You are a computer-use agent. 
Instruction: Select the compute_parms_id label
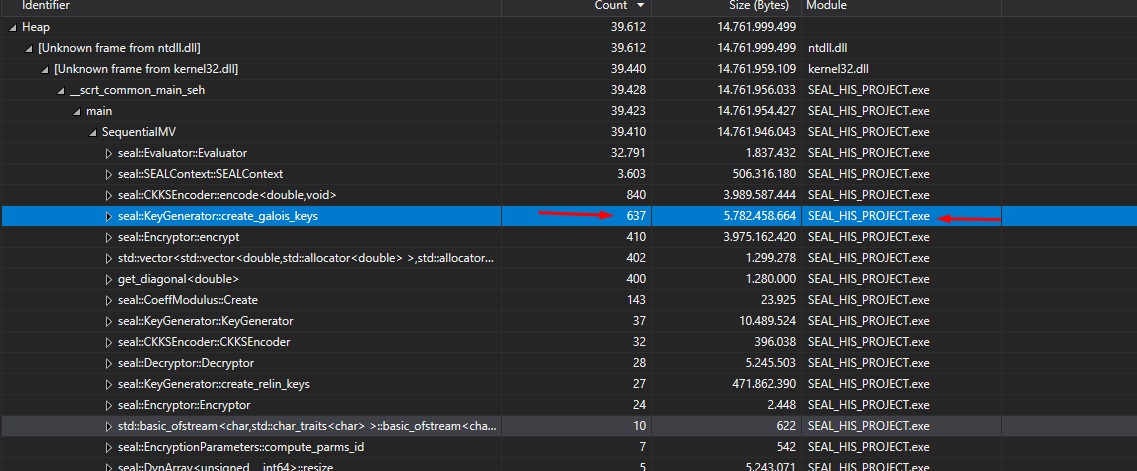241,447
